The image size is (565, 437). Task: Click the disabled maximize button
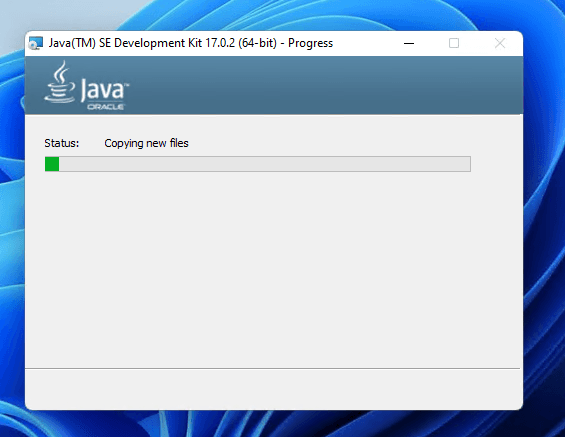pyautogui.click(x=454, y=43)
